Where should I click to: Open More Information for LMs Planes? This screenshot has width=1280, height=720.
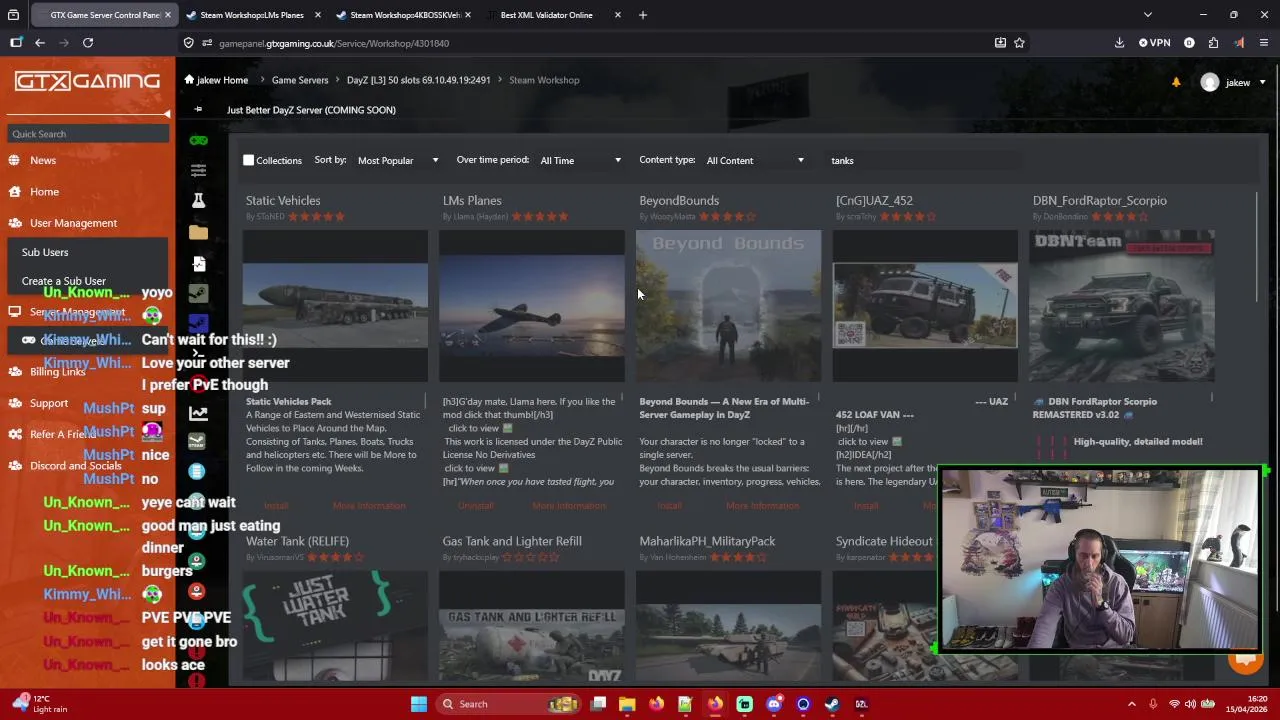(569, 506)
